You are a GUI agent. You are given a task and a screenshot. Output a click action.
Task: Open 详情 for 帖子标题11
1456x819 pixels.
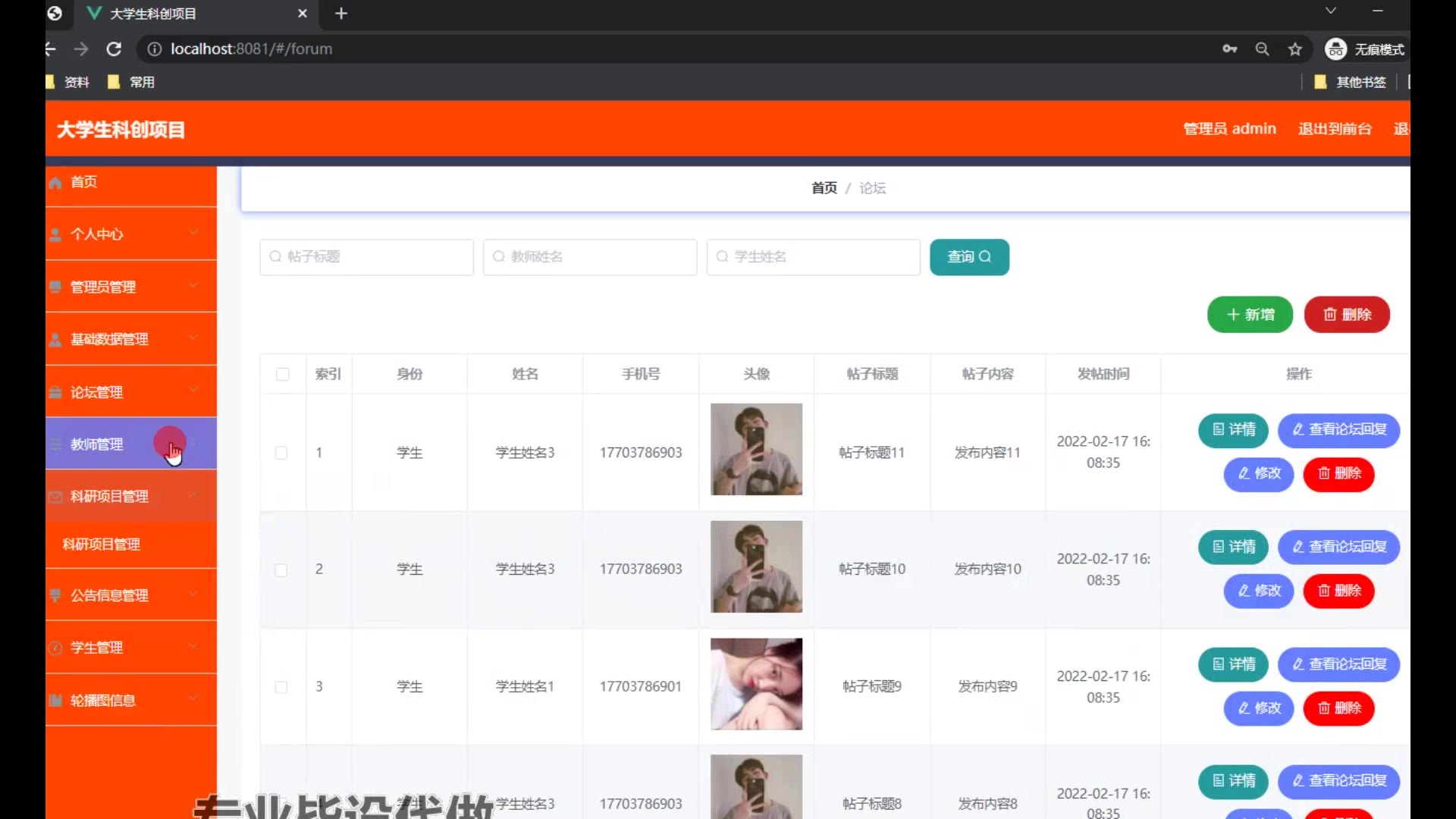tap(1233, 430)
